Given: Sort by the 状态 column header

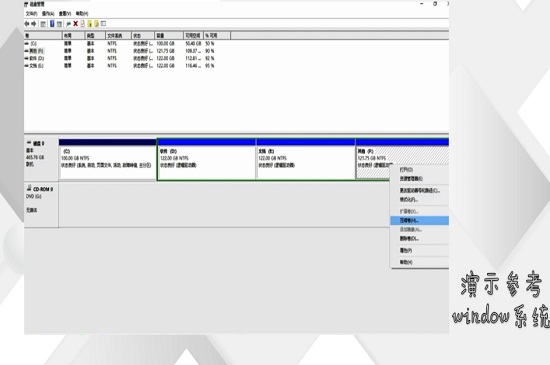Looking at the screenshot, I should pyautogui.click(x=143, y=35).
